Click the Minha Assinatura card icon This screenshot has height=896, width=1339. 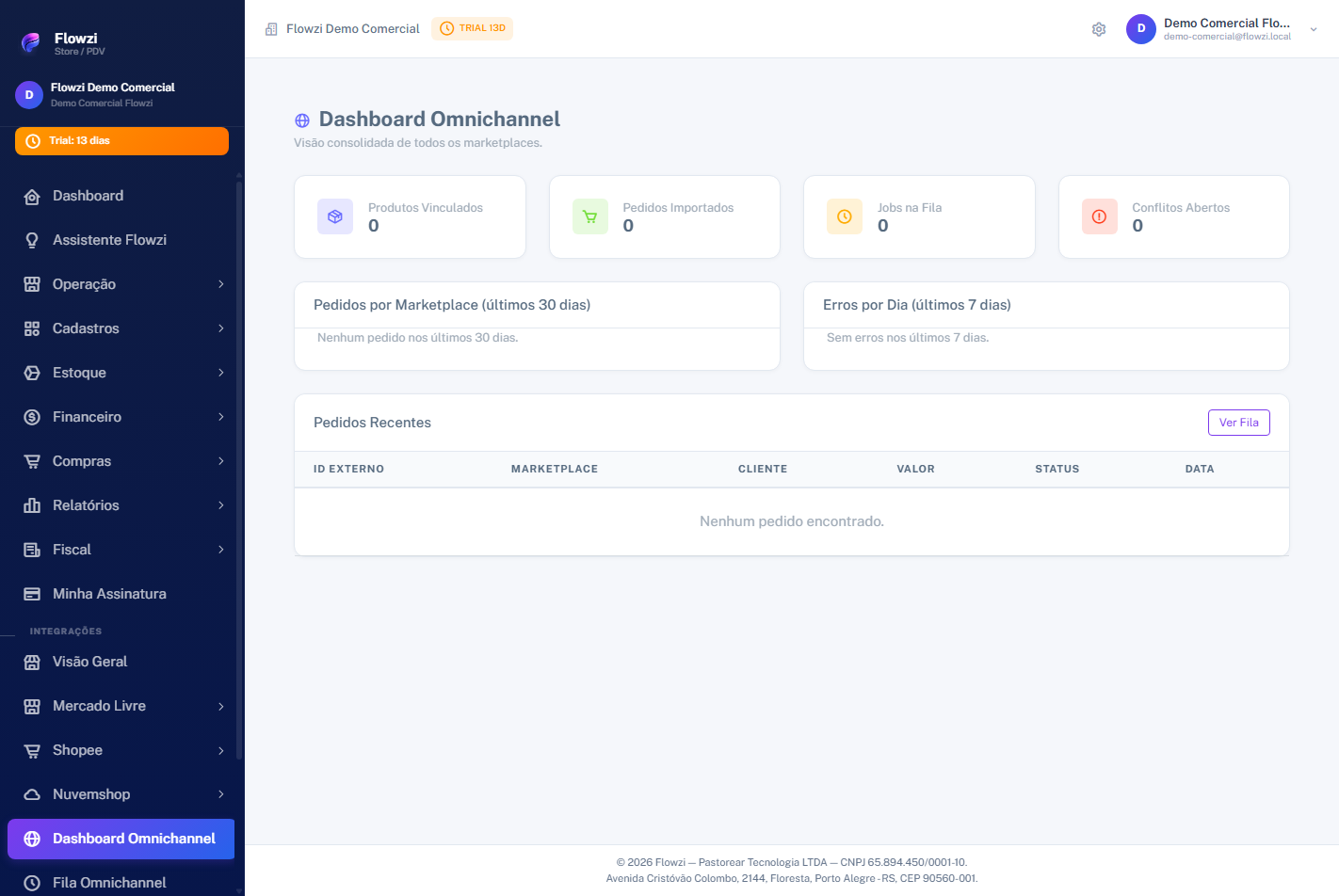32,594
